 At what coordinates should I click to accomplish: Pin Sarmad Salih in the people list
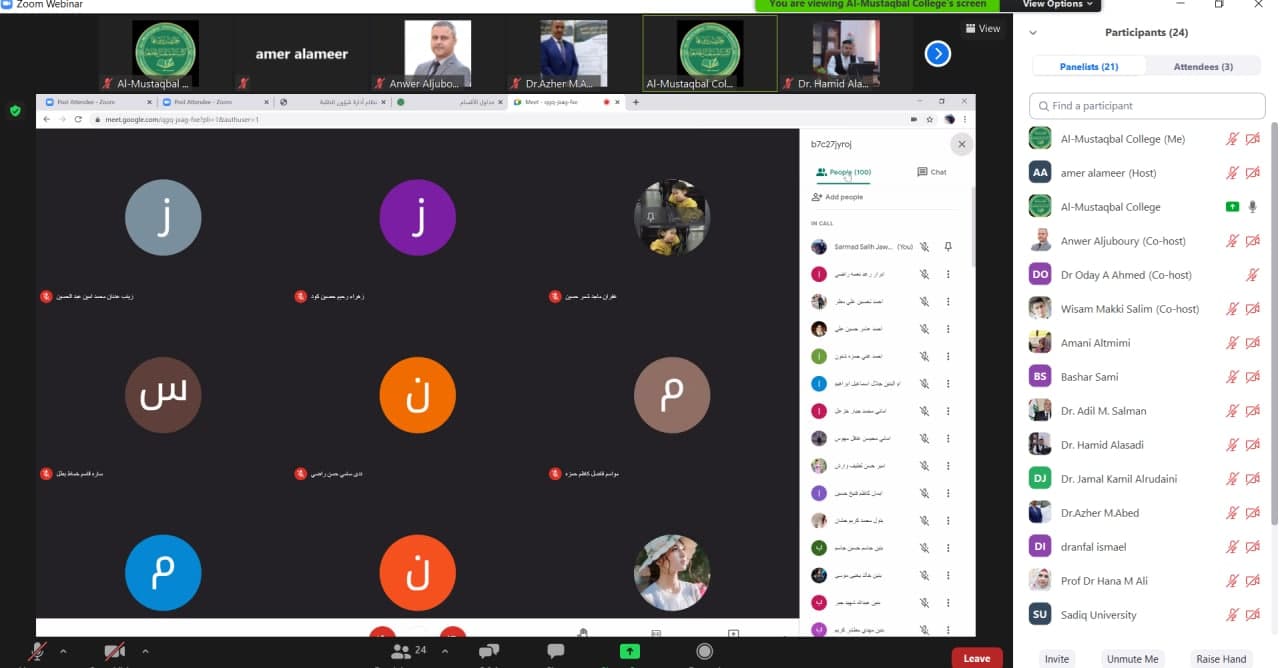(948, 246)
